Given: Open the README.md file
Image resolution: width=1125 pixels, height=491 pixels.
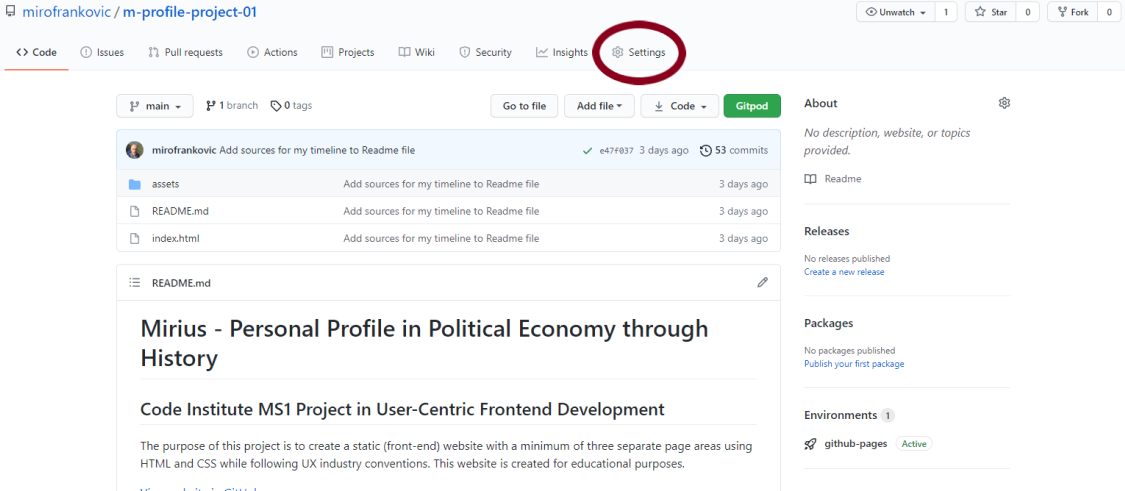Looking at the screenshot, I should (x=180, y=211).
